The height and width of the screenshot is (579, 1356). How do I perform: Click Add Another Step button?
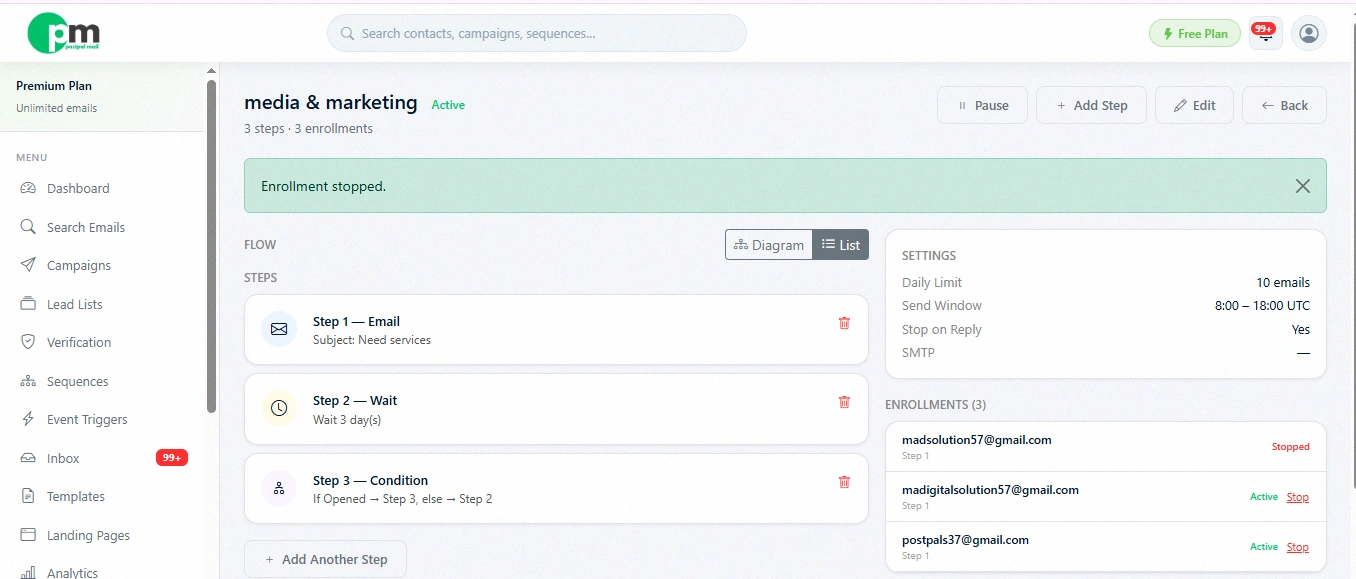[x=325, y=559]
